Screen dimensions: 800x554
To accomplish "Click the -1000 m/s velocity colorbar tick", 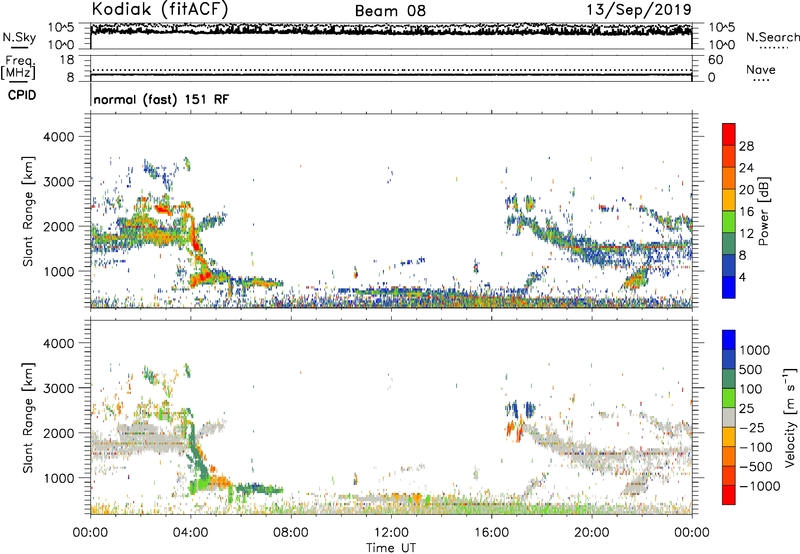I will coord(760,486).
